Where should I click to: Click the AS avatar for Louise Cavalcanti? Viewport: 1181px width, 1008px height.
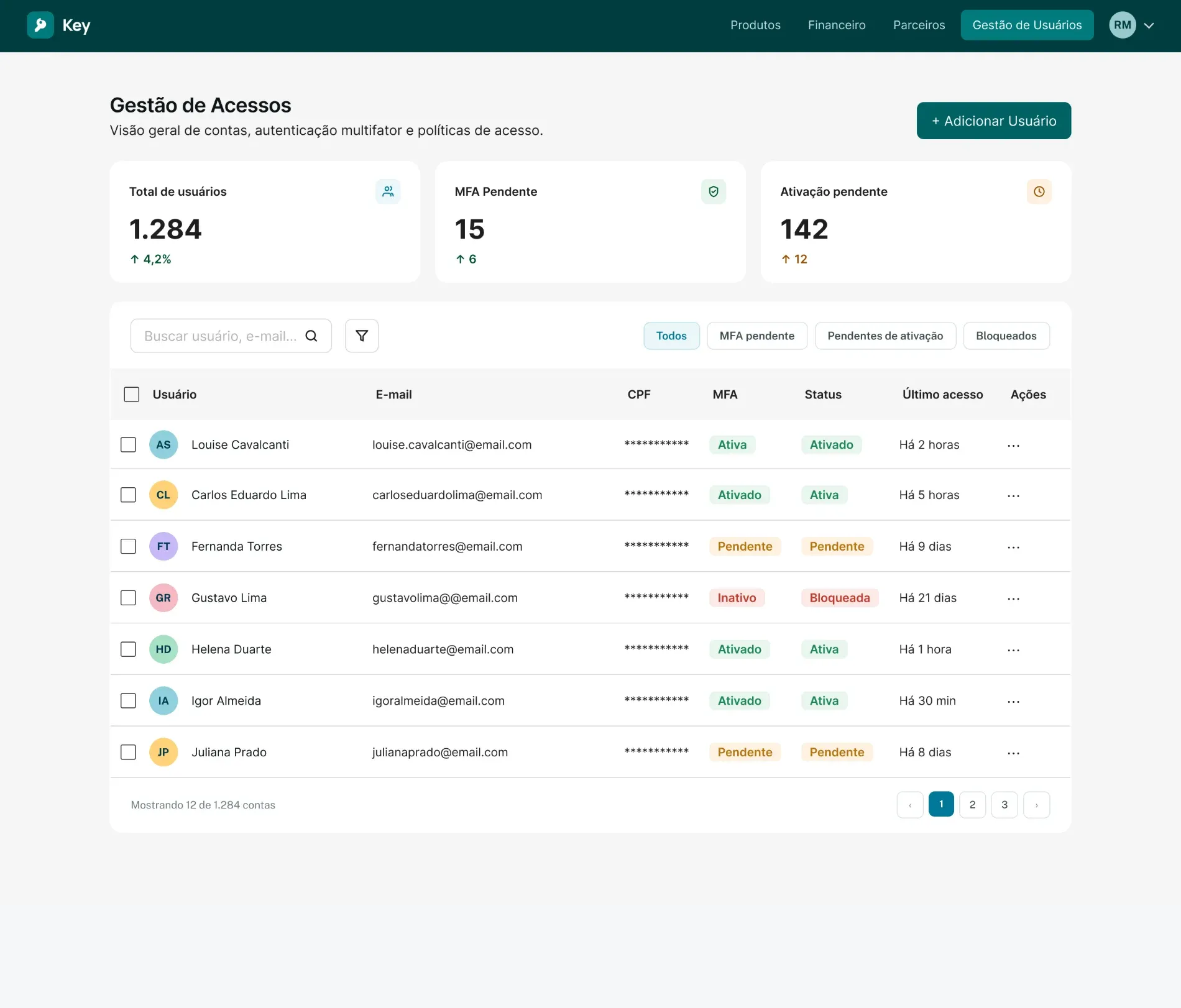point(163,444)
